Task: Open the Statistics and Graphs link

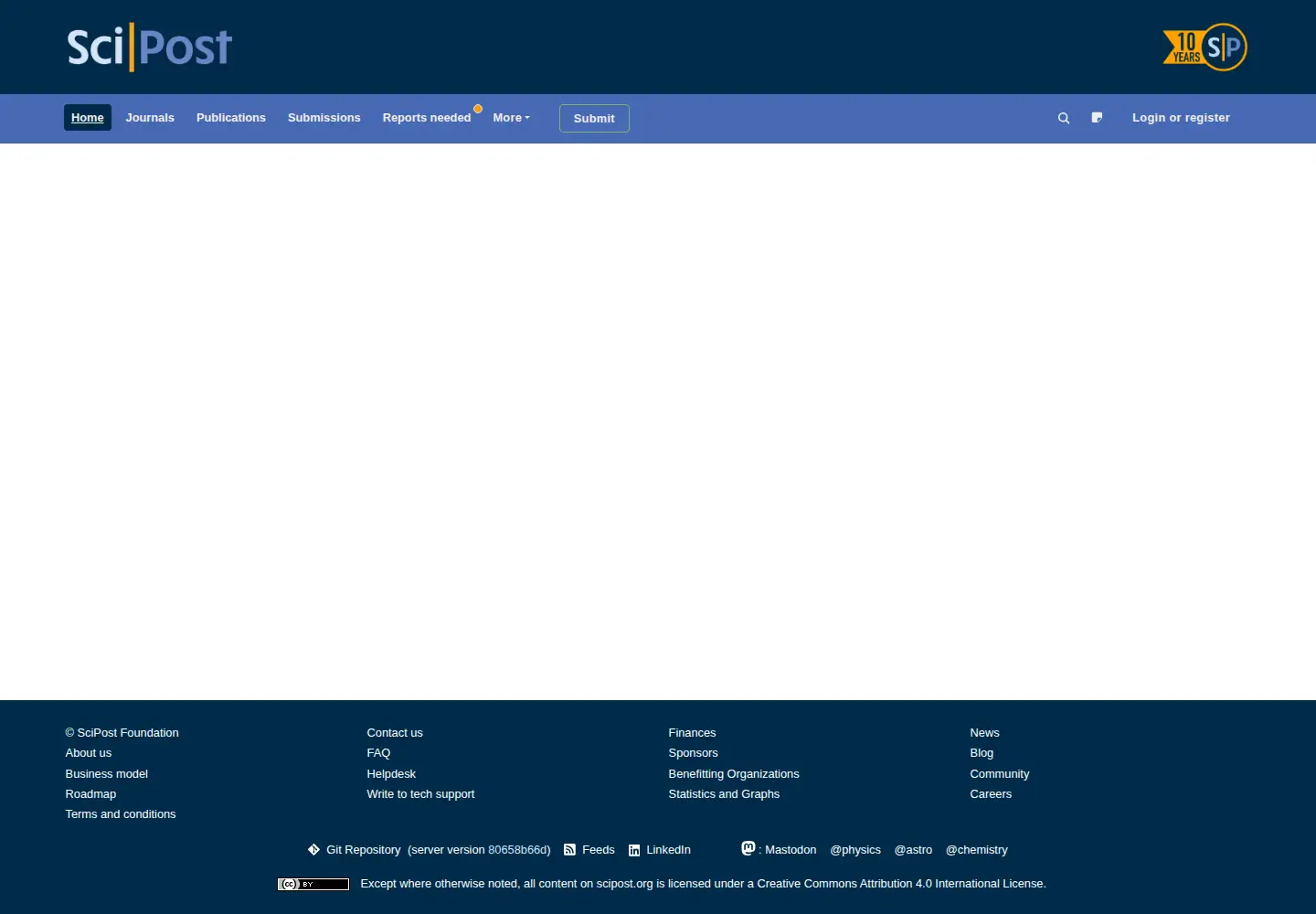Action: point(724,794)
